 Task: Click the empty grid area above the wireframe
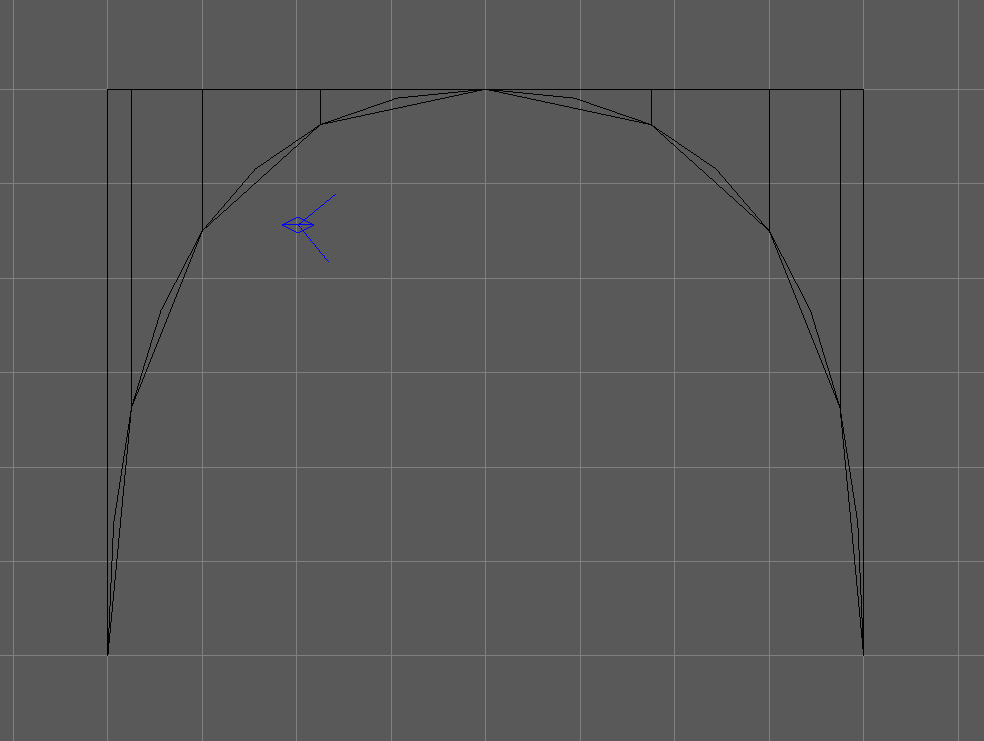[x=485, y=40]
